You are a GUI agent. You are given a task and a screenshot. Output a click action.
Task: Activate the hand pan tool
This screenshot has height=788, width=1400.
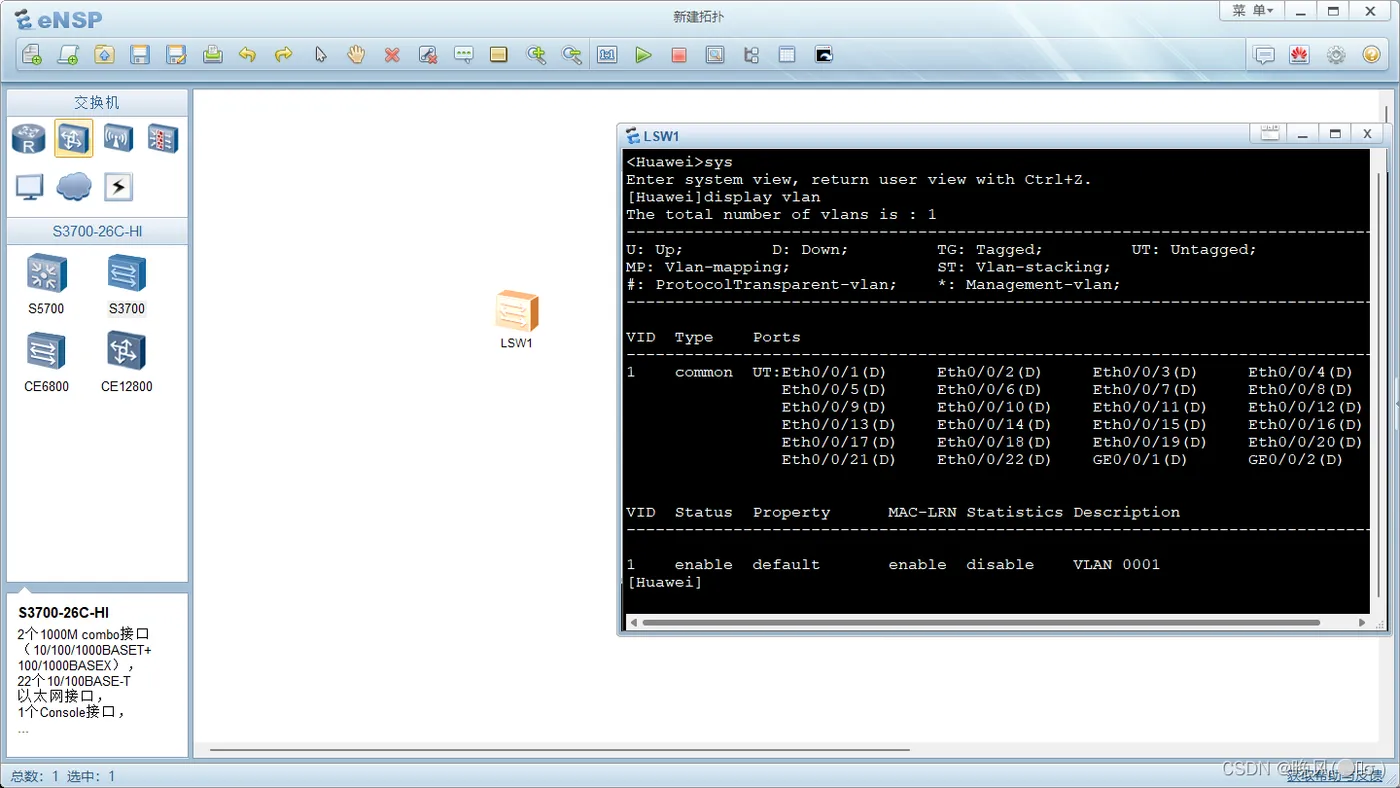(x=356, y=55)
